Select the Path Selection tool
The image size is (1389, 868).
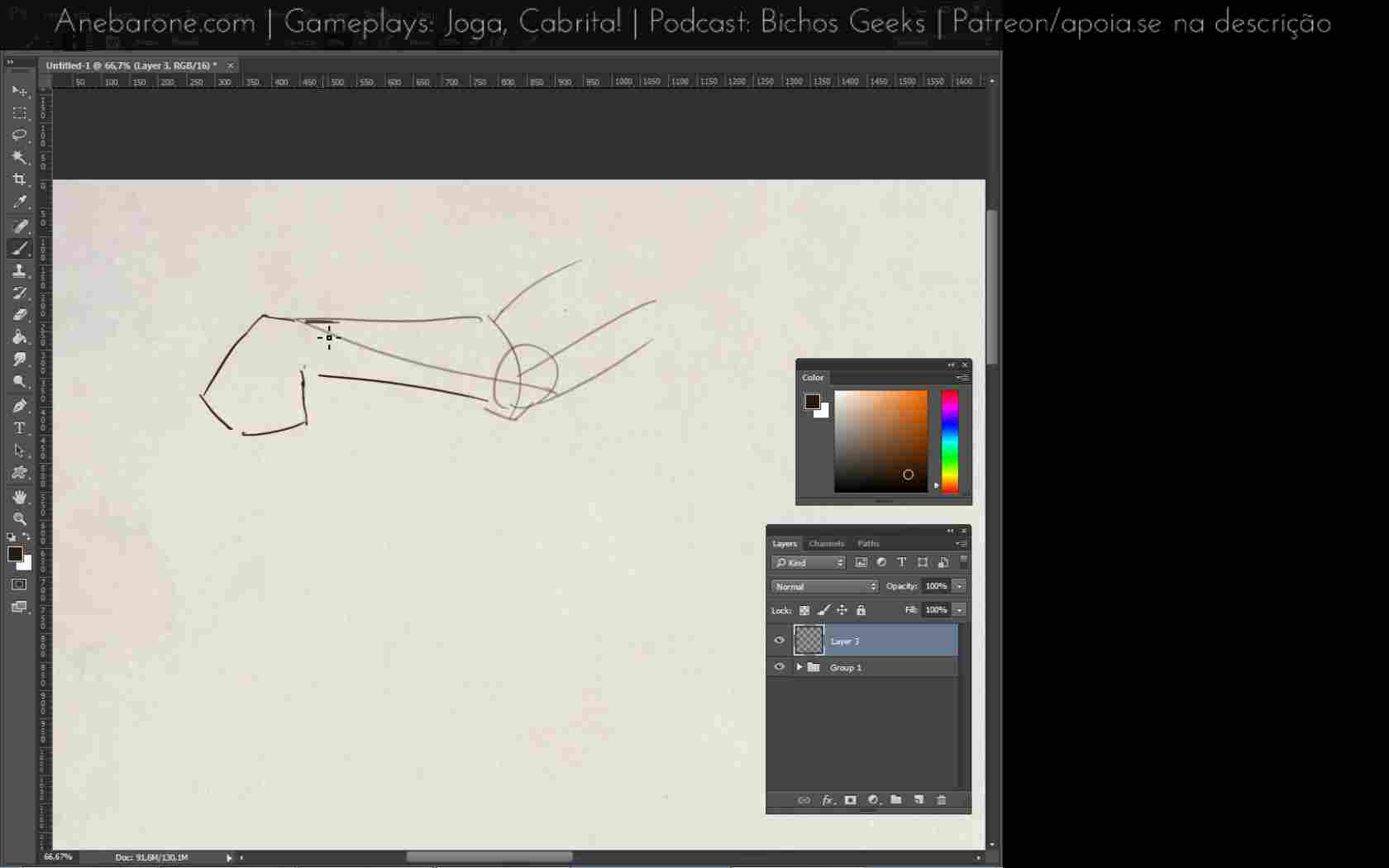(x=20, y=451)
